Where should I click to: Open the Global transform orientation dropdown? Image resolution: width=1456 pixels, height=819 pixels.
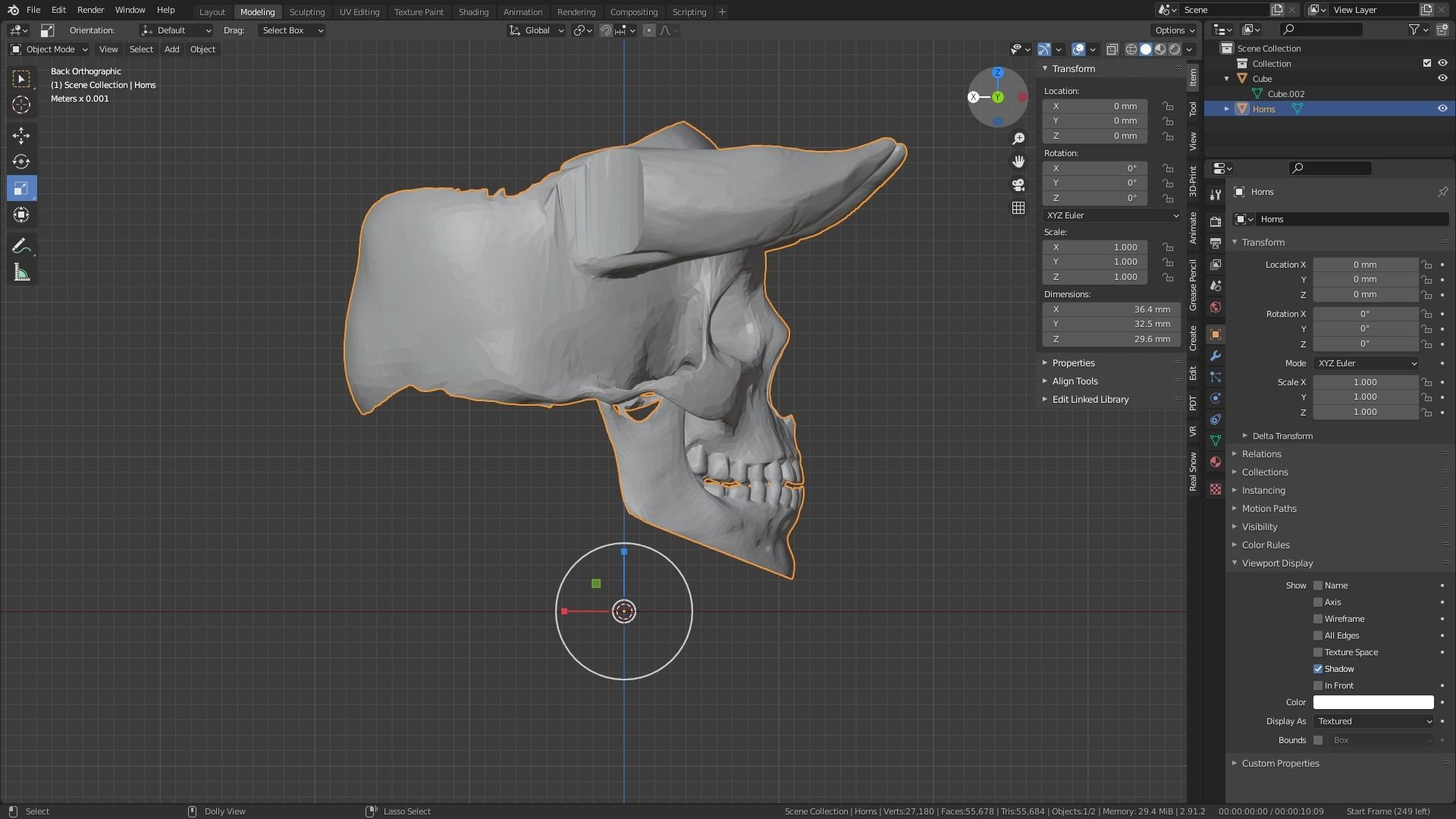point(536,30)
